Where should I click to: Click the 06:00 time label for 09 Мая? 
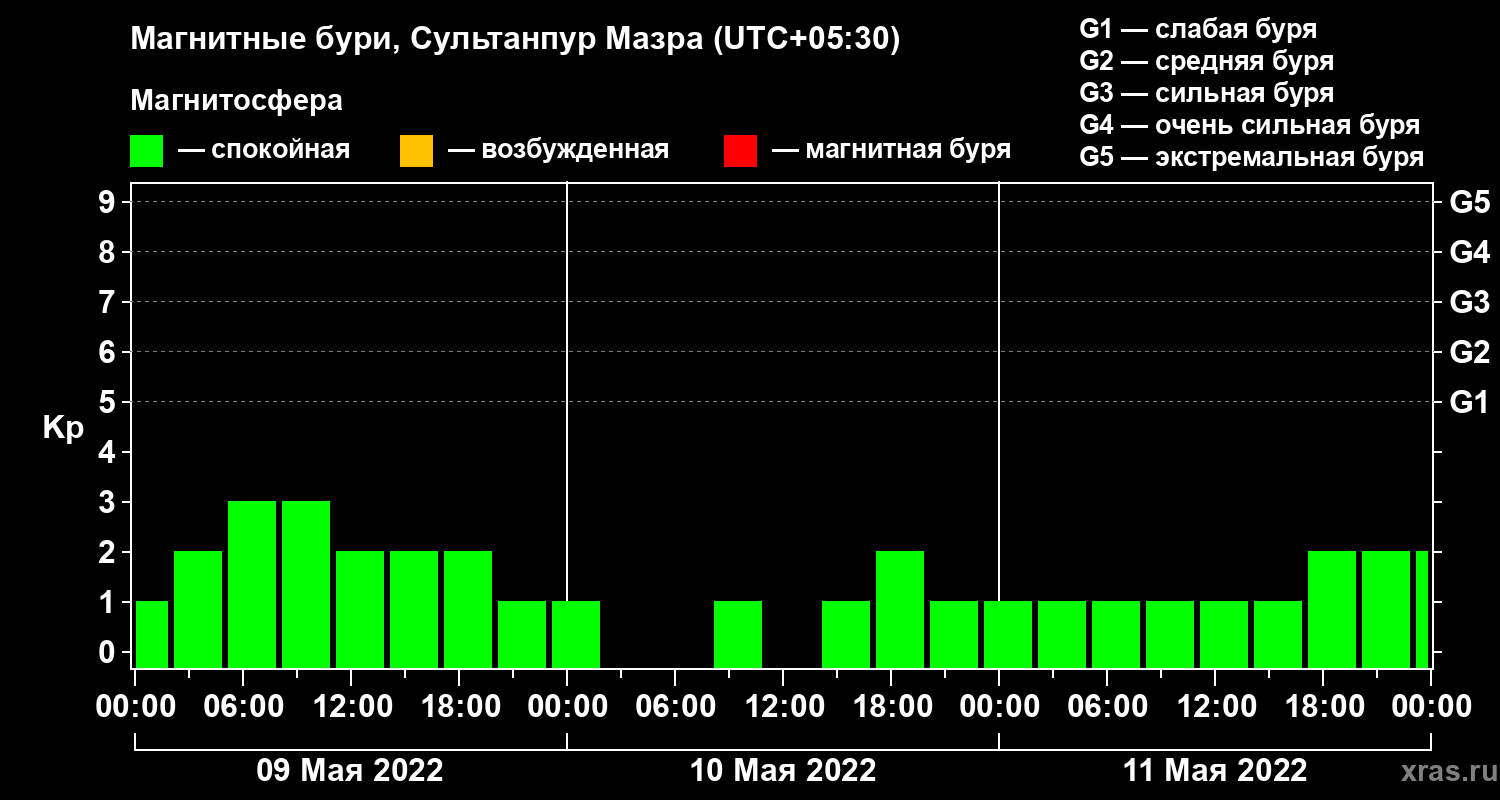pos(243,706)
